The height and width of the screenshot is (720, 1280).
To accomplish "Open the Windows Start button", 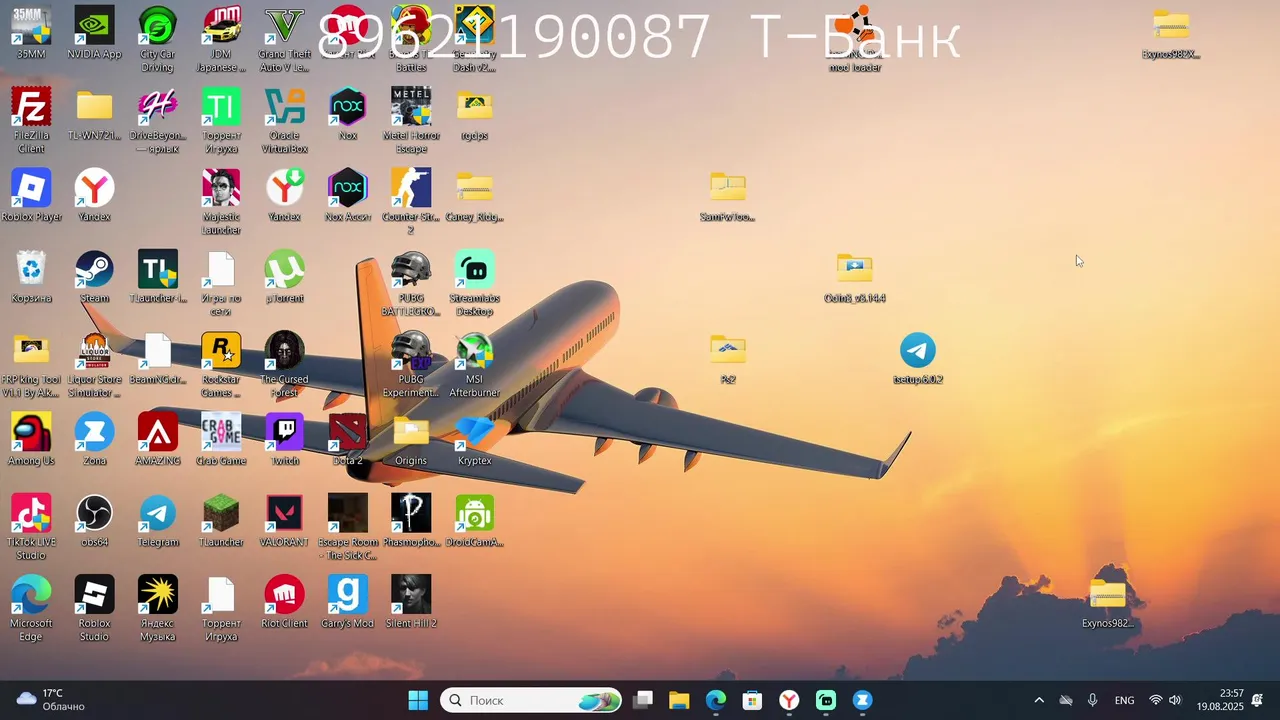I will tap(418, 700).
